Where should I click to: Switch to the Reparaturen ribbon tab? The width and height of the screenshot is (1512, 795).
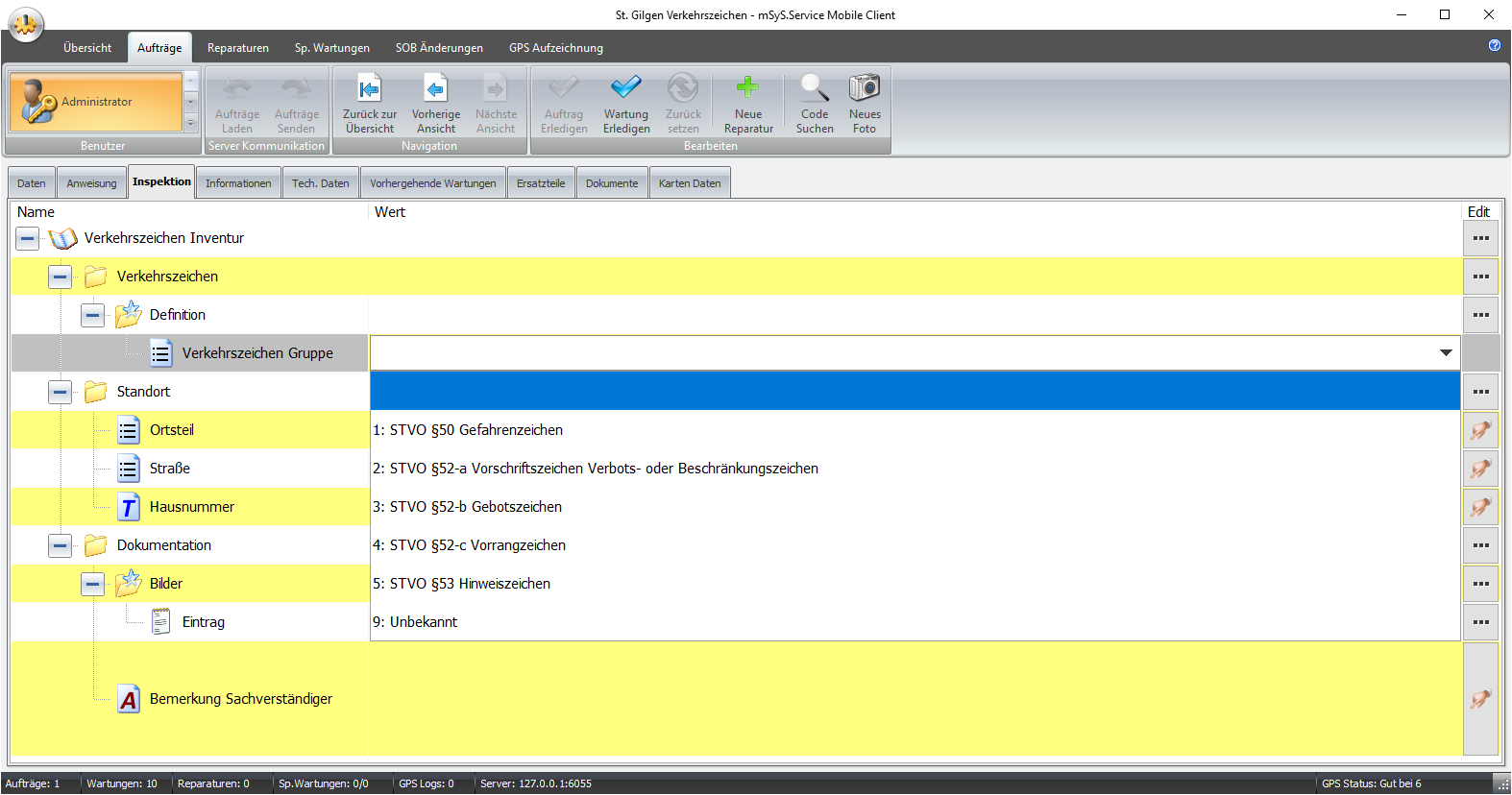coord(237,48)
